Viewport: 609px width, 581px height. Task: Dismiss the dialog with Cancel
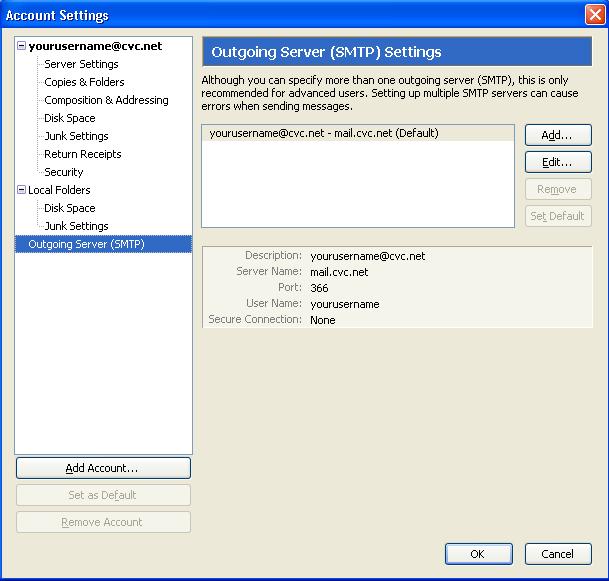(558, 554)
